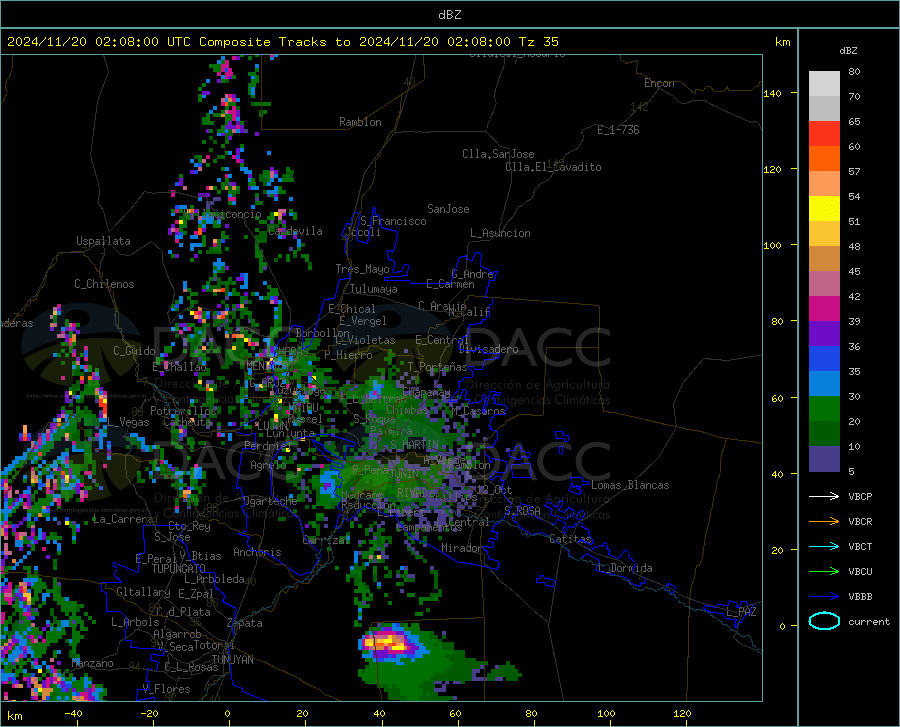Click the Uspallata map label
900x727 pixels.
103,241
